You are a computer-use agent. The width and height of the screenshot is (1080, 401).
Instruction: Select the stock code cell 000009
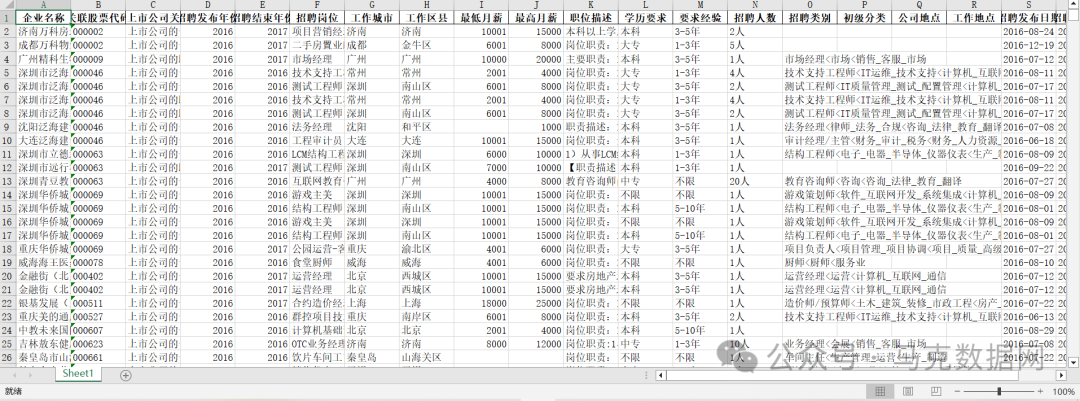click(x=98, y=59)
